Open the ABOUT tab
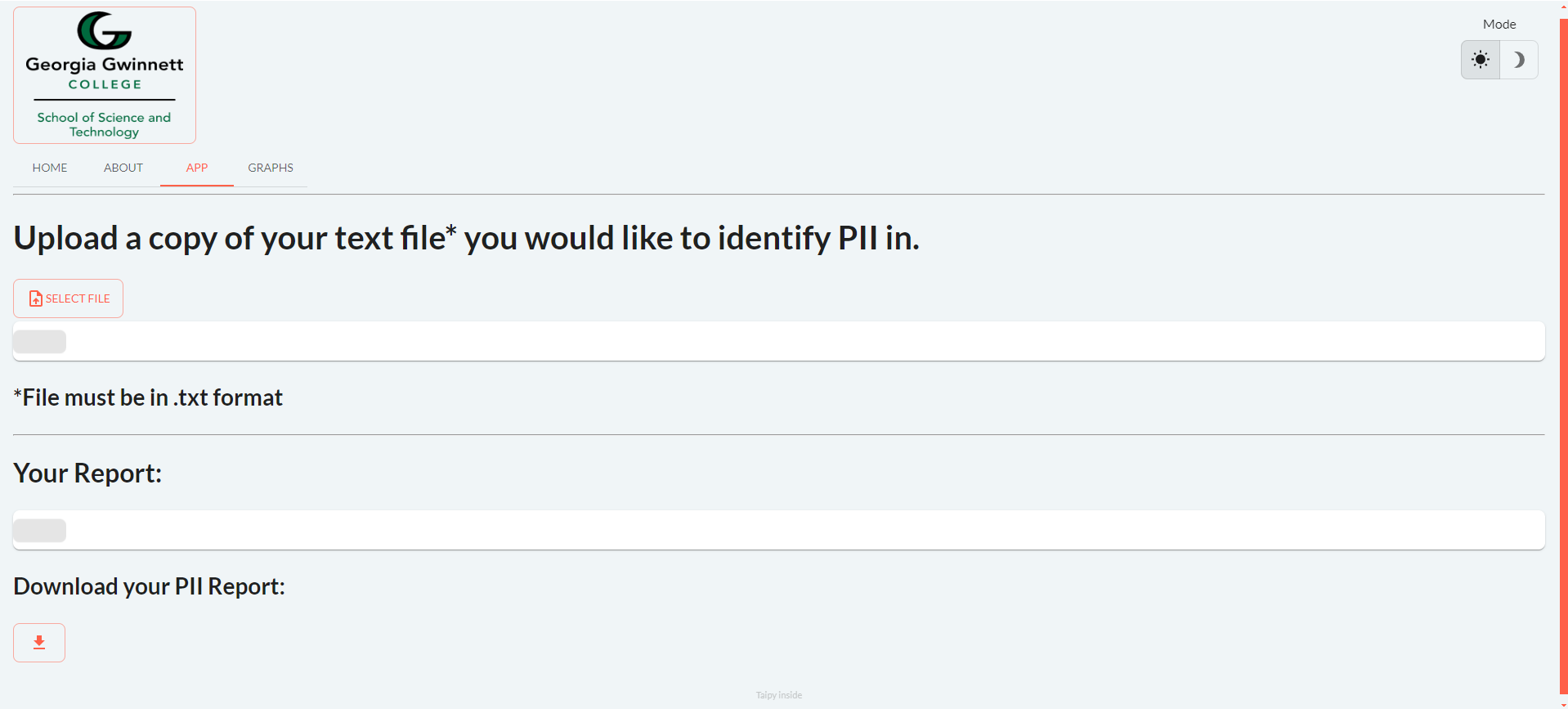Screen dimensions: 1568x709 click(123, 168)
